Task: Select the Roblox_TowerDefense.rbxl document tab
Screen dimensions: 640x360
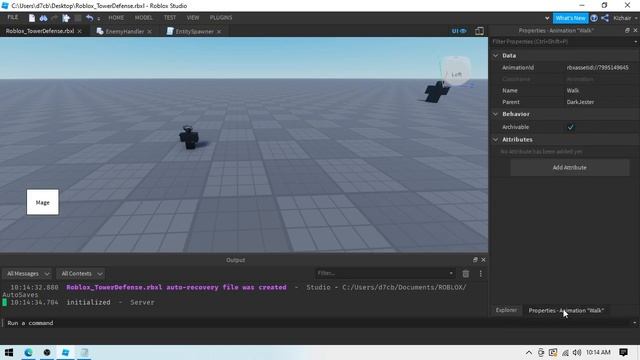Action: click(40, 31)
